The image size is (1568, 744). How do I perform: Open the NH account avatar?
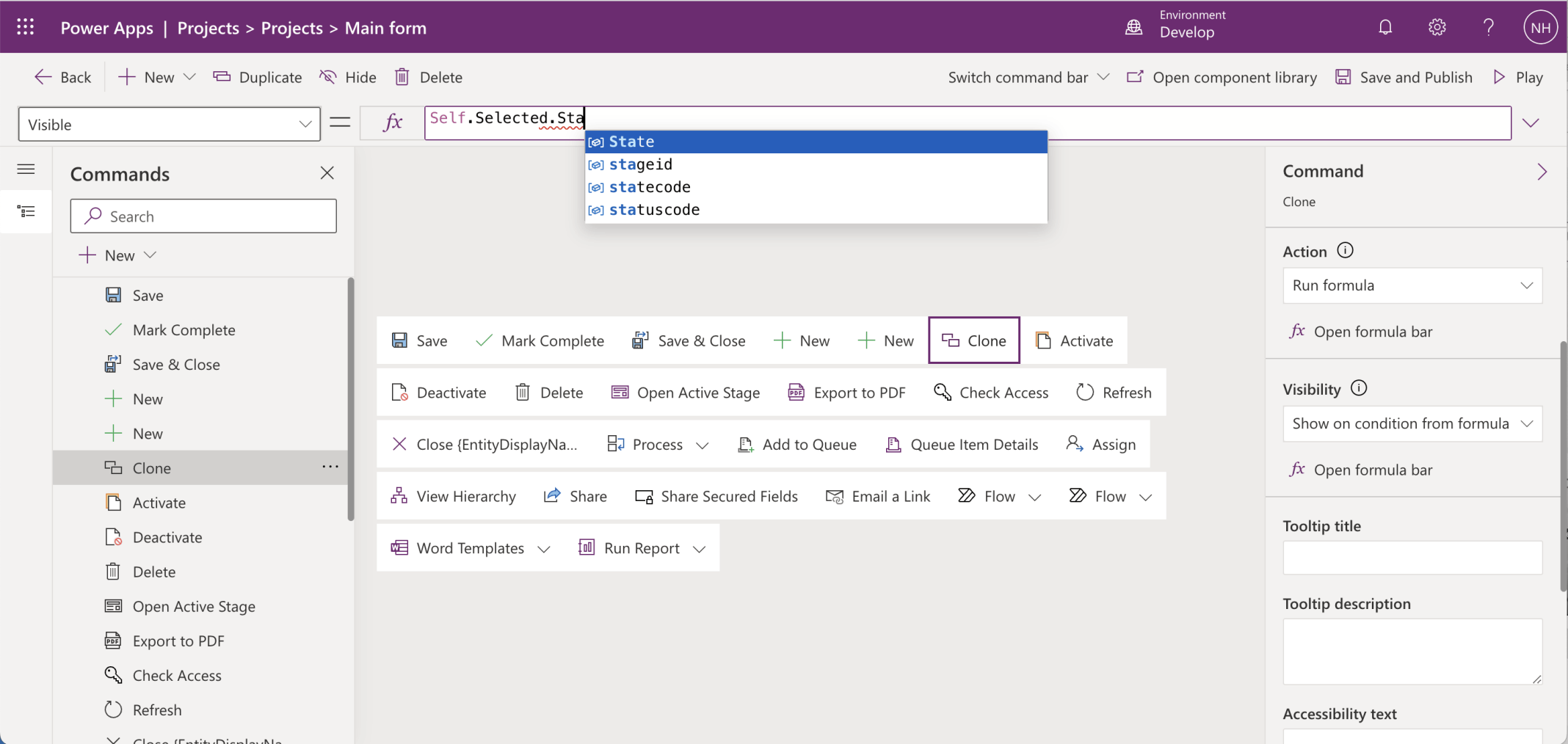[x=1540, y=28]
